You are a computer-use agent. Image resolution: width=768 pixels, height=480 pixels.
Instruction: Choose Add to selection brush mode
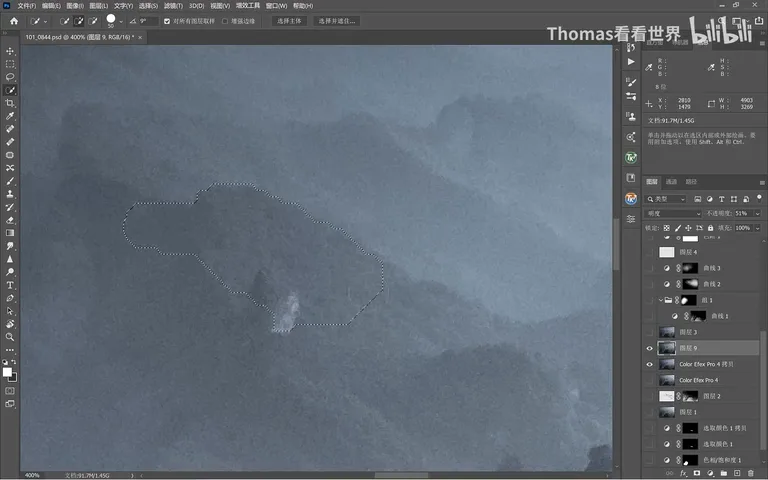click(x=79, y=21)
